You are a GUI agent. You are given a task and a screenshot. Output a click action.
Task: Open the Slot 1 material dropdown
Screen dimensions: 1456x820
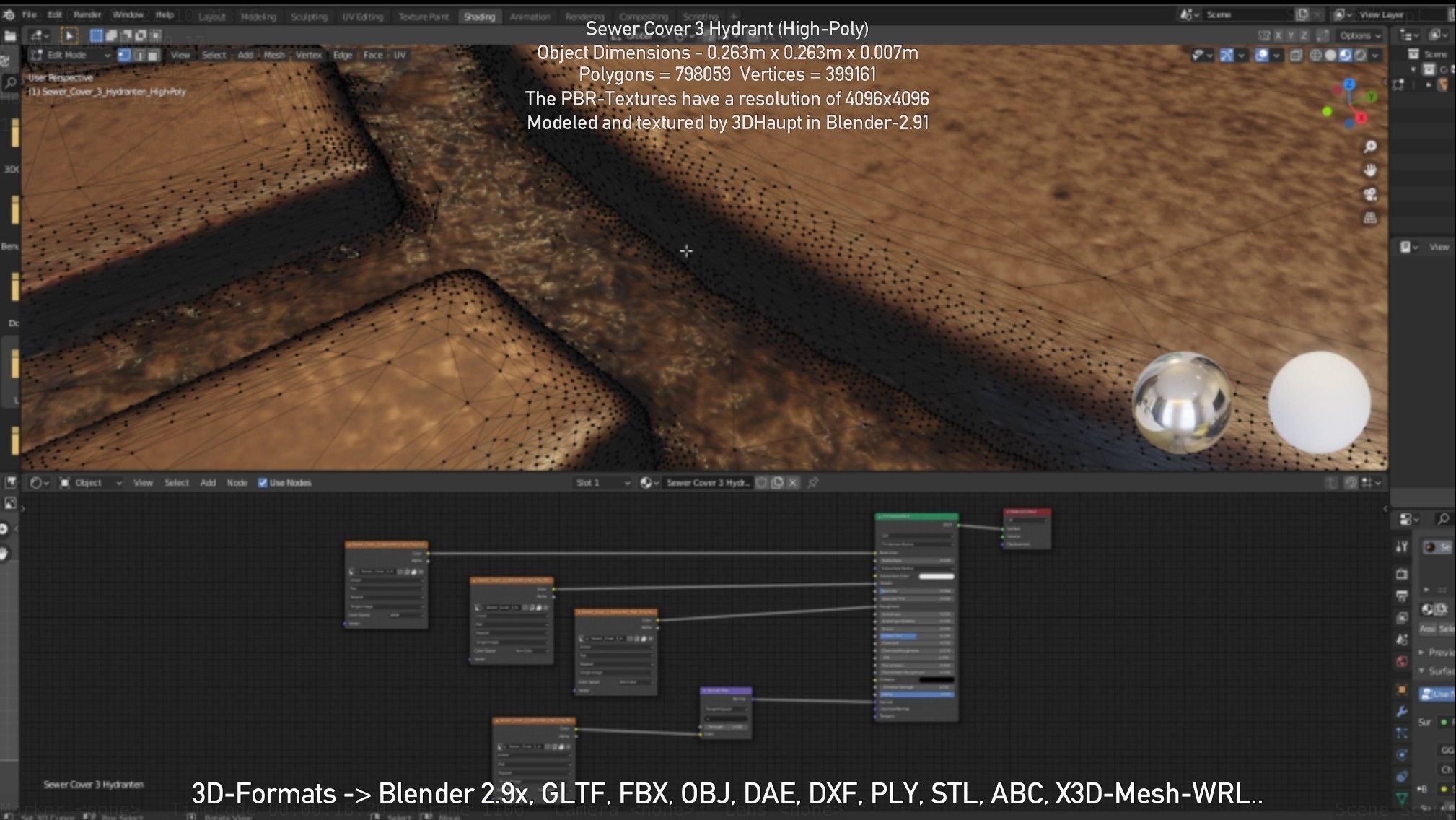602,483
